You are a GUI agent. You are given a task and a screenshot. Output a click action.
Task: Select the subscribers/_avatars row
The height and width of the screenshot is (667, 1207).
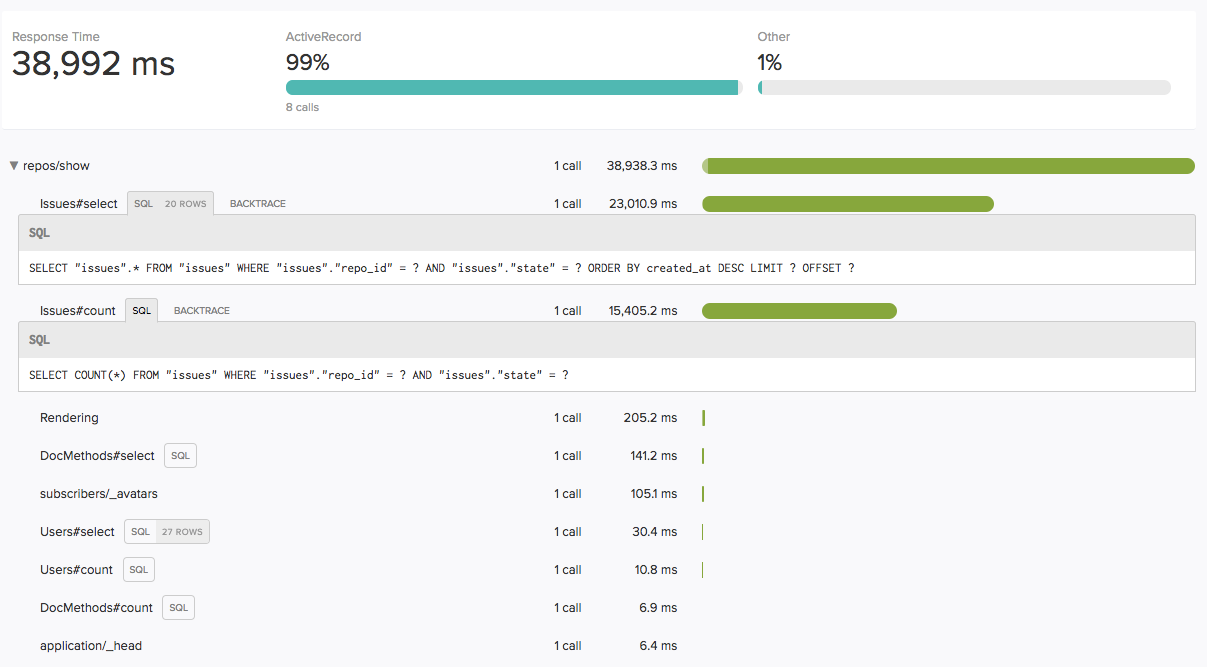(x=98, y=494)
